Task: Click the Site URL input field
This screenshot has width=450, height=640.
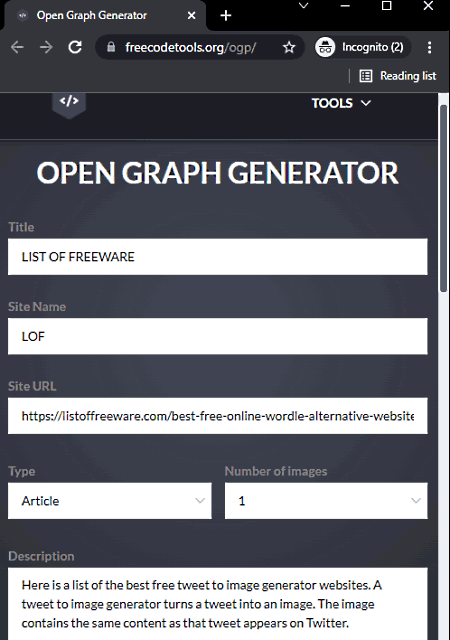Action: [x=218, y=416]
